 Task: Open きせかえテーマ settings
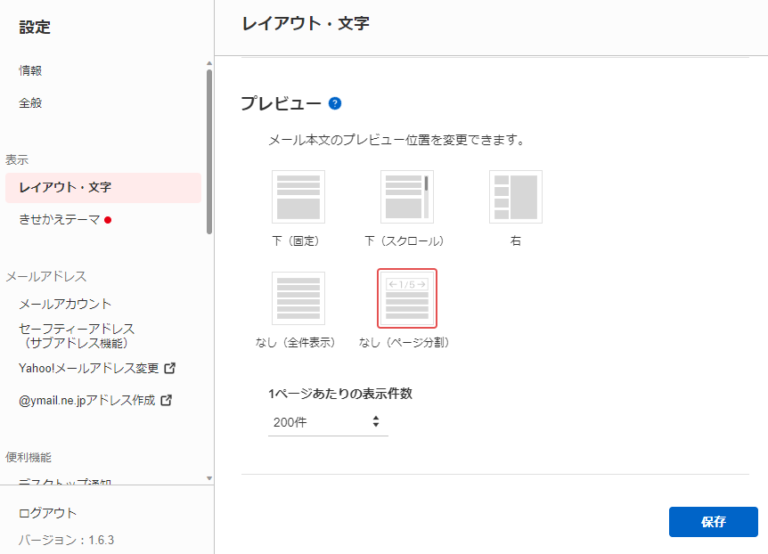click(x=59, y=219)
